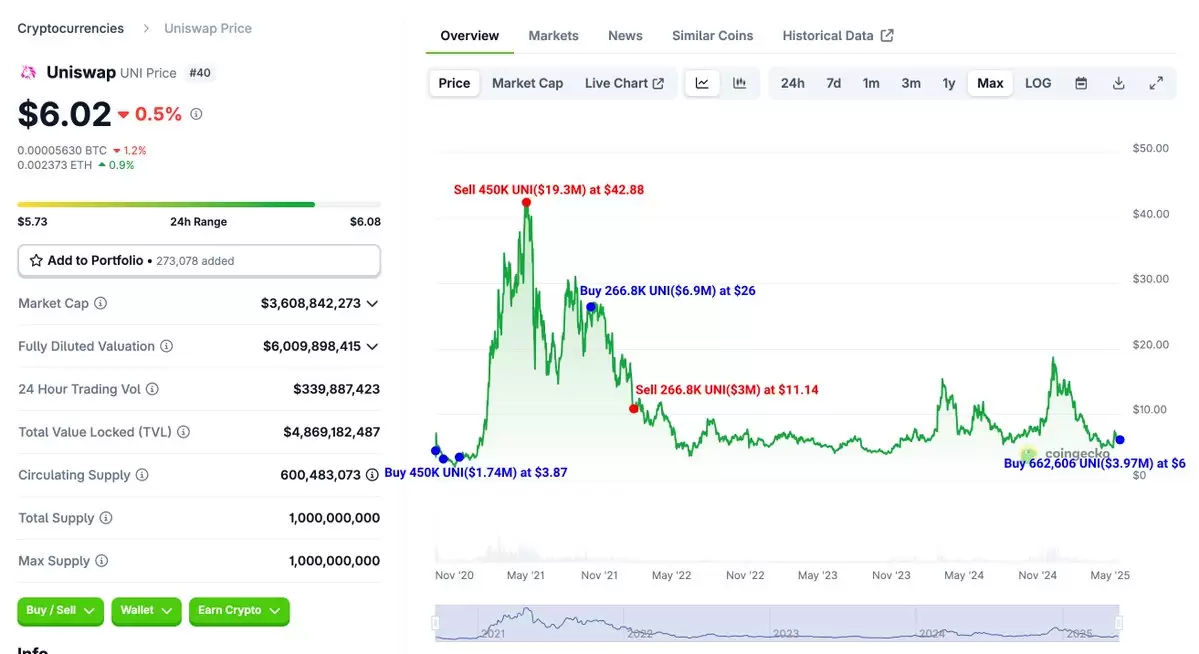Open the Similar Coins tab
Screen dimensions: 1199x654
pos(713,36)
